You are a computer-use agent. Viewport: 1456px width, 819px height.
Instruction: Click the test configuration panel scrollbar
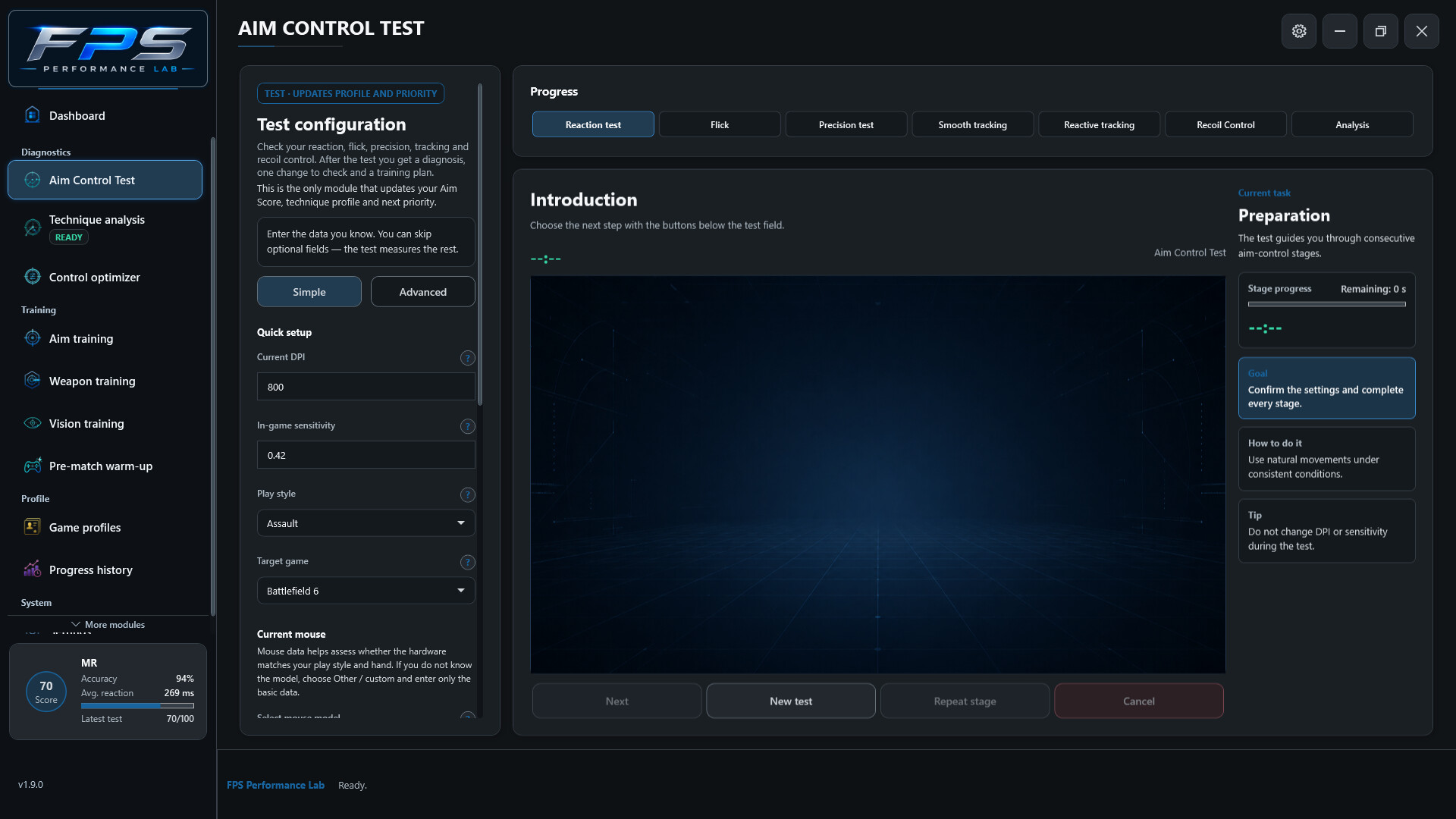point(480,244)
